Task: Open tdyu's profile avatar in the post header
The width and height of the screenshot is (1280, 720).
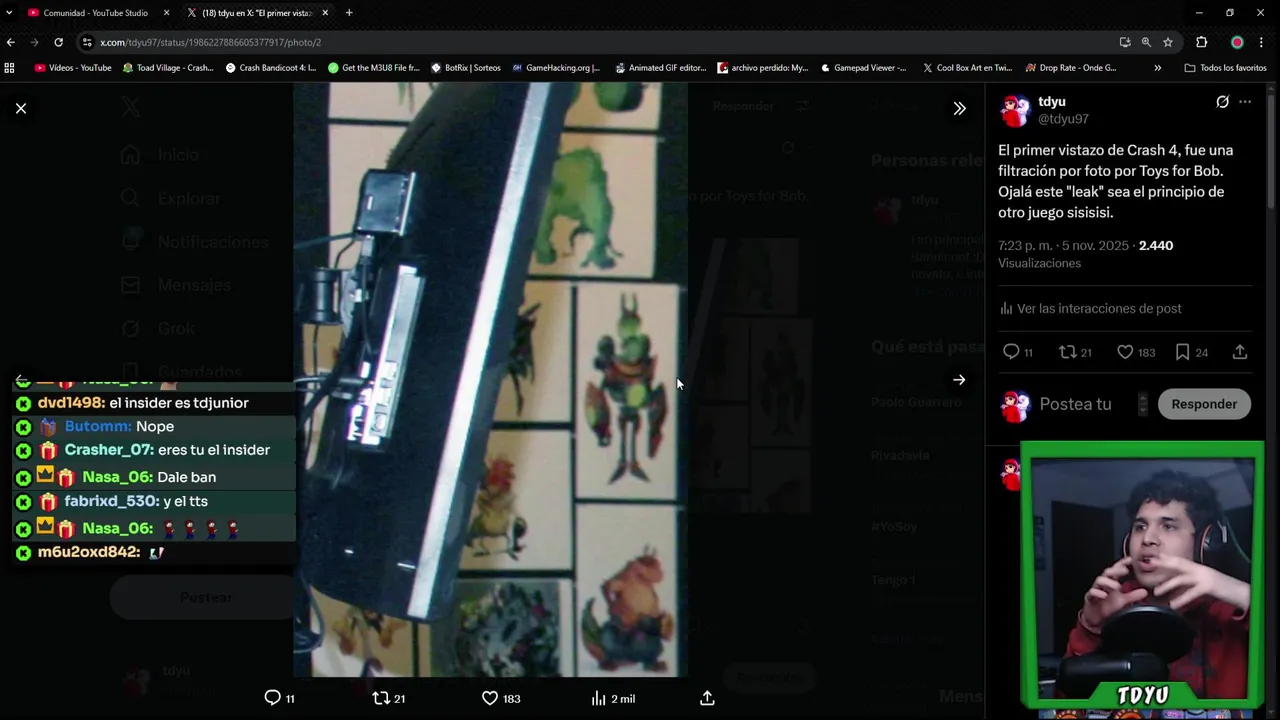Action: [x=1014, y=110]
